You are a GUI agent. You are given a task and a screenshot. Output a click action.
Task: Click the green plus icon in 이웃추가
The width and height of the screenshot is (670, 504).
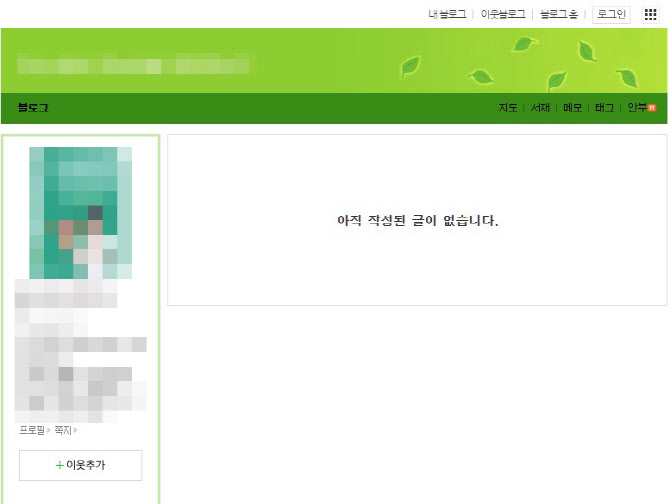[60, 465]
